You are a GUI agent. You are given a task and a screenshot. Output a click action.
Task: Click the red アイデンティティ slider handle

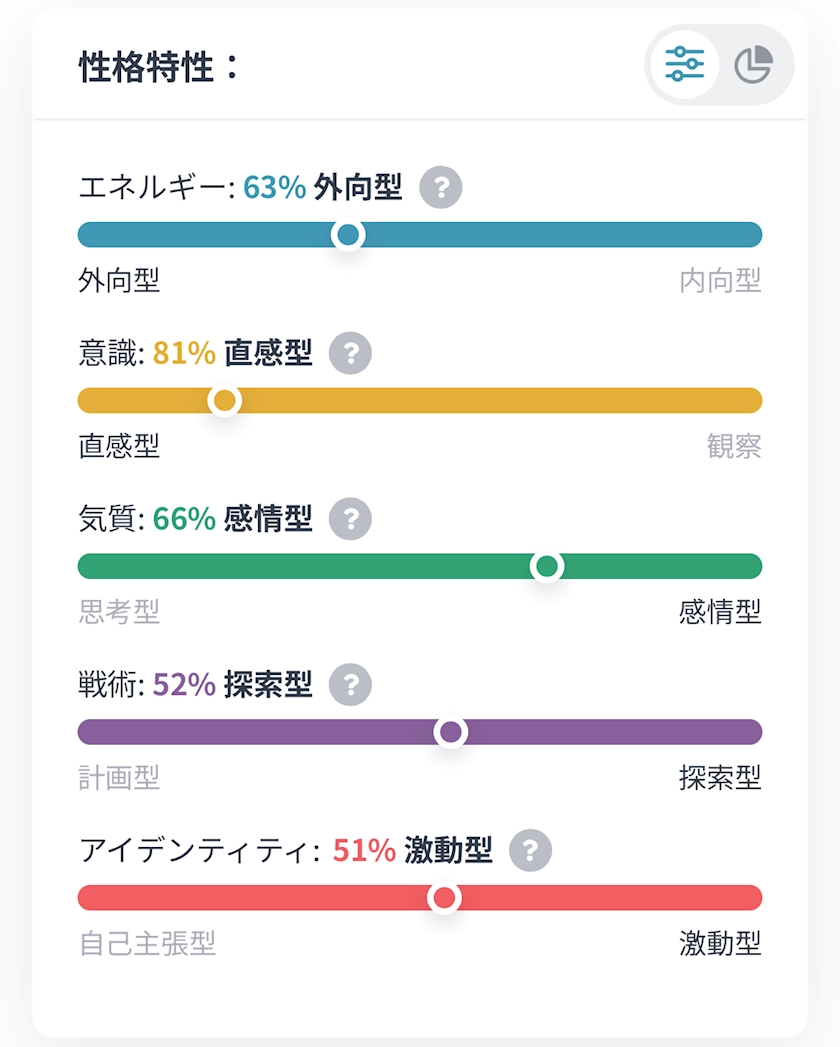click(x=444, y=898)
